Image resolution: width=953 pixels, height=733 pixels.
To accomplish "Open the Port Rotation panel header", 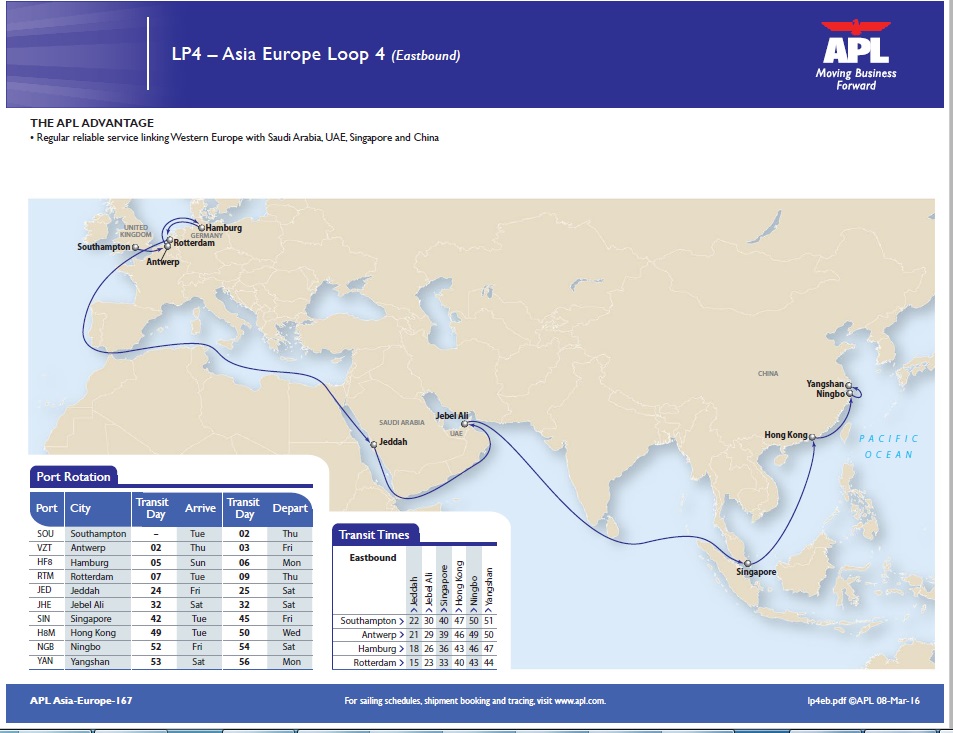I will click(75, 476).
